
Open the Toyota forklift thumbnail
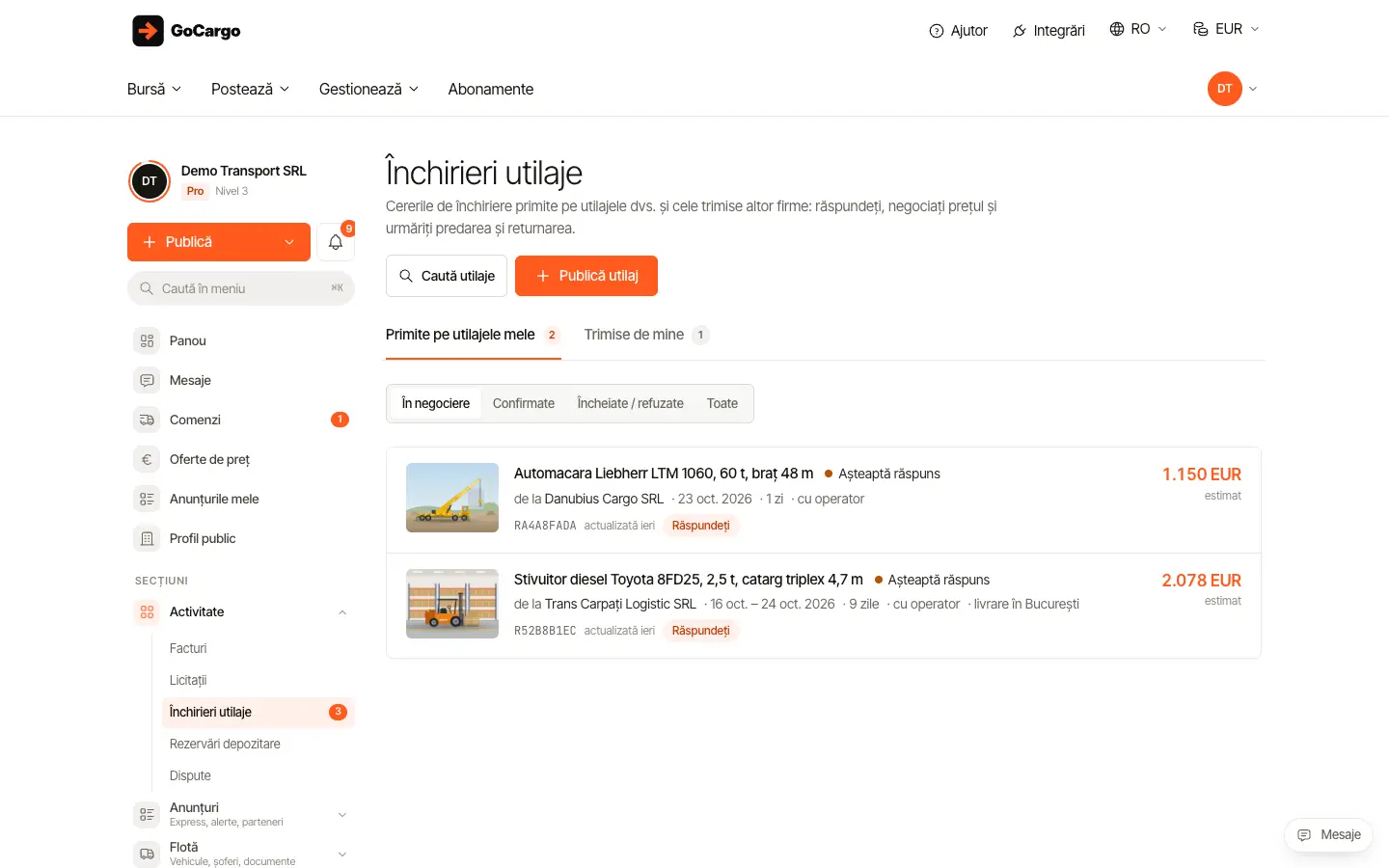(452, 604)
